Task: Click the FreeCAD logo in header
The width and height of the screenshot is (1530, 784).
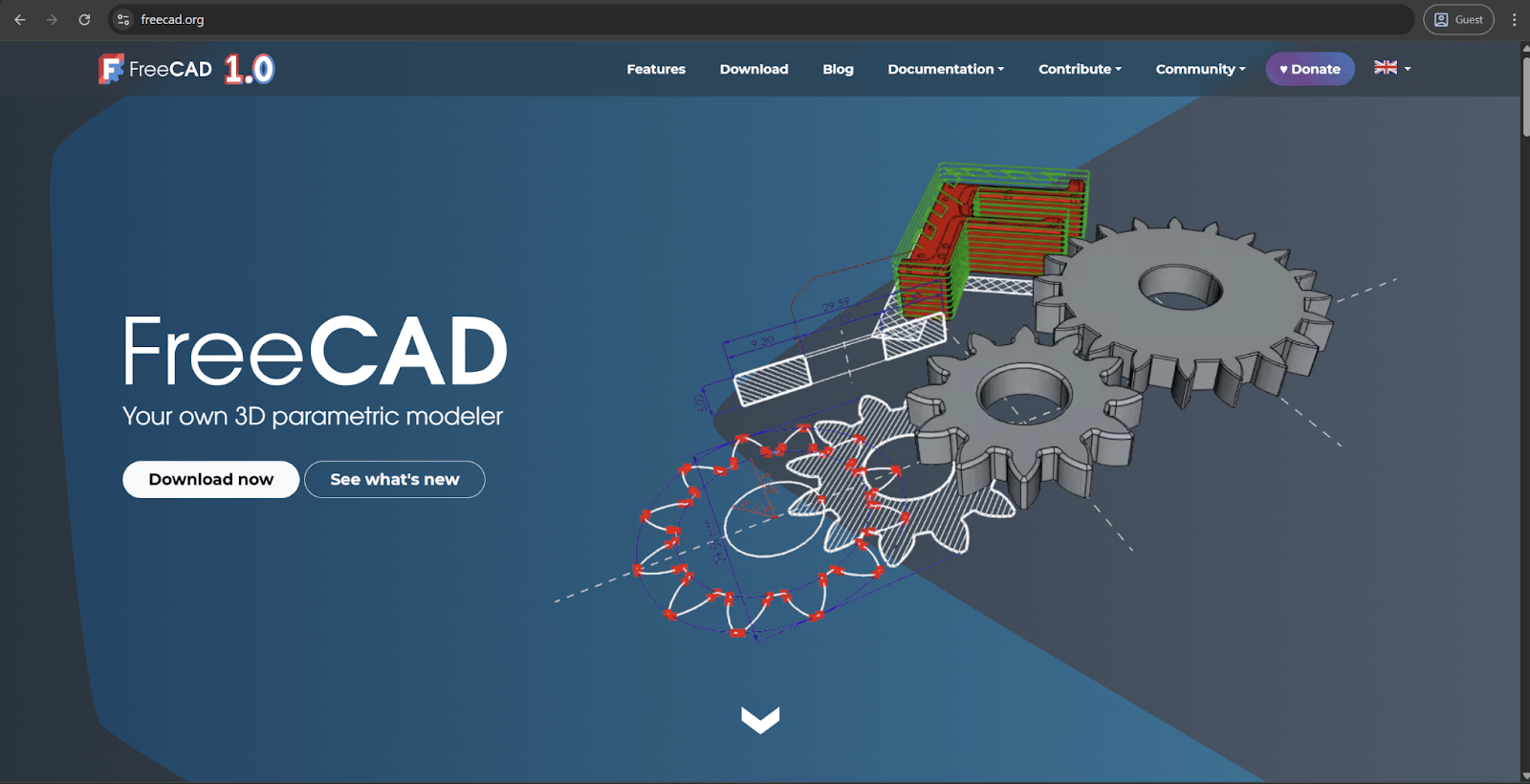Action: pyautogui.click(x=156, y=69)
